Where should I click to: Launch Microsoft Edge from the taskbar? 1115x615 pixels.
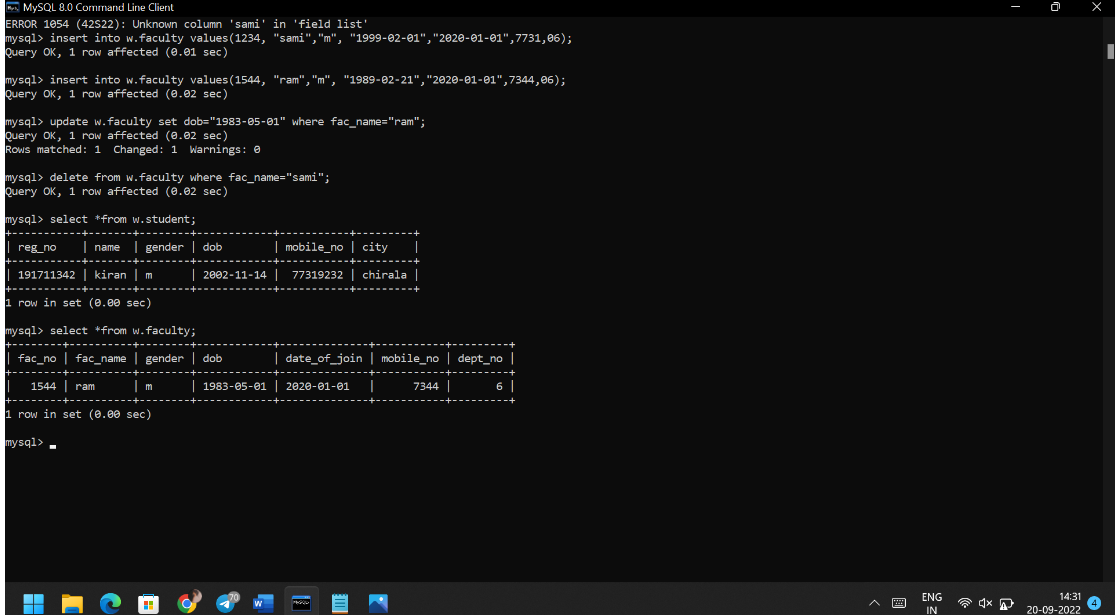[110, 602]
